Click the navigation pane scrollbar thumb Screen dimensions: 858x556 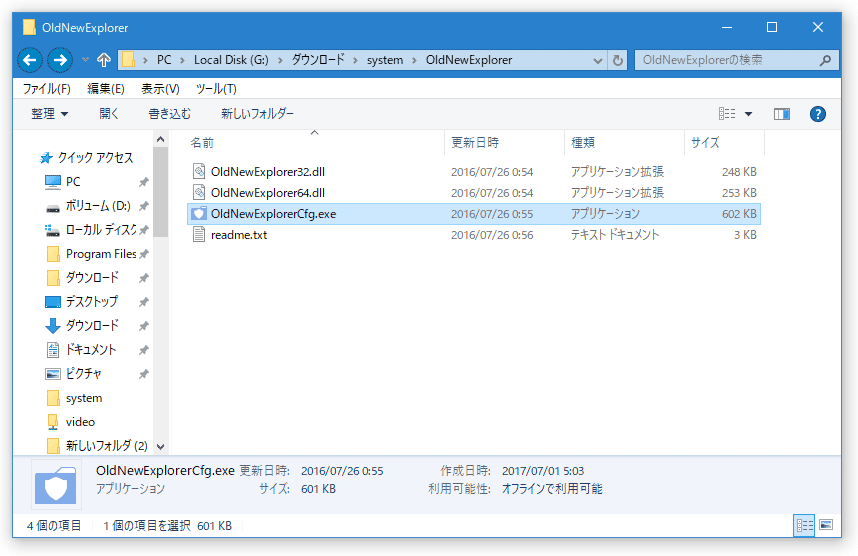(160, 192)
